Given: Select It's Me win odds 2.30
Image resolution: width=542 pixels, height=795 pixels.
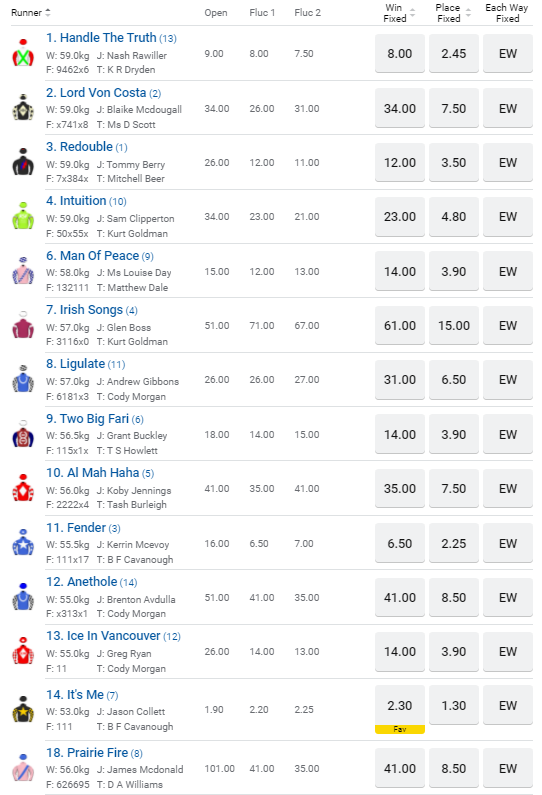Looking at the screenshot, I should click(400, 705).
